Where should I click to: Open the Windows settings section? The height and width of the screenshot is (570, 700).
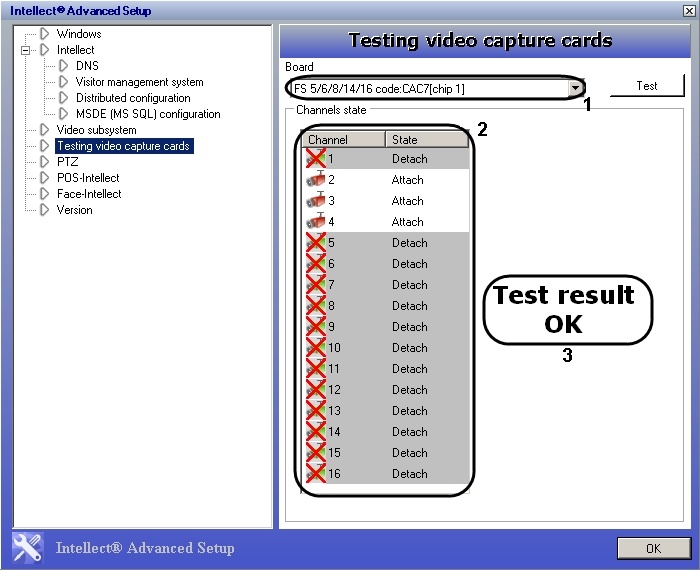tap(79, 34)
